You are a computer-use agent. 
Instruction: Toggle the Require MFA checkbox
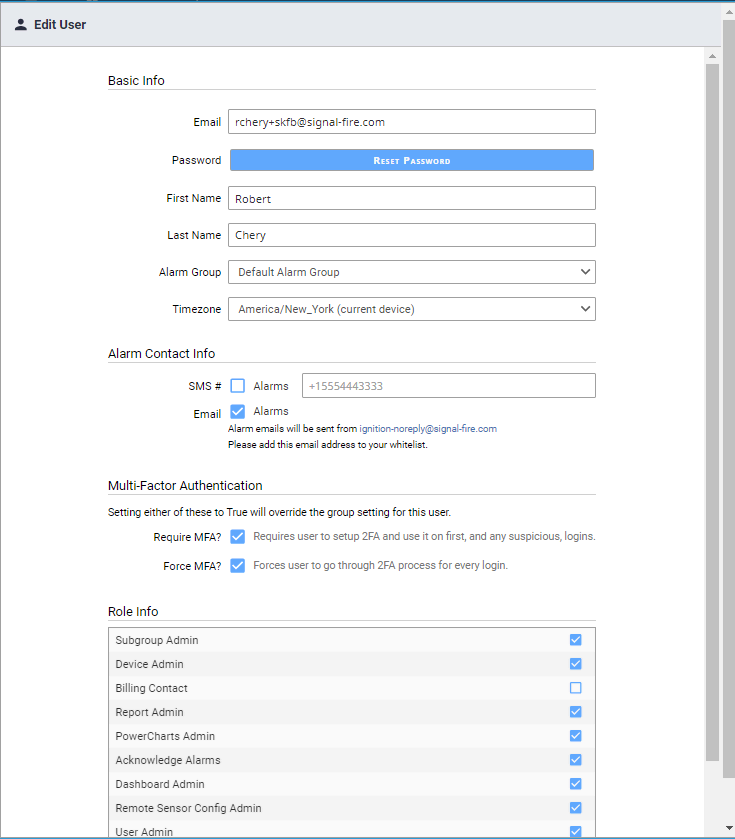[238, 537]
